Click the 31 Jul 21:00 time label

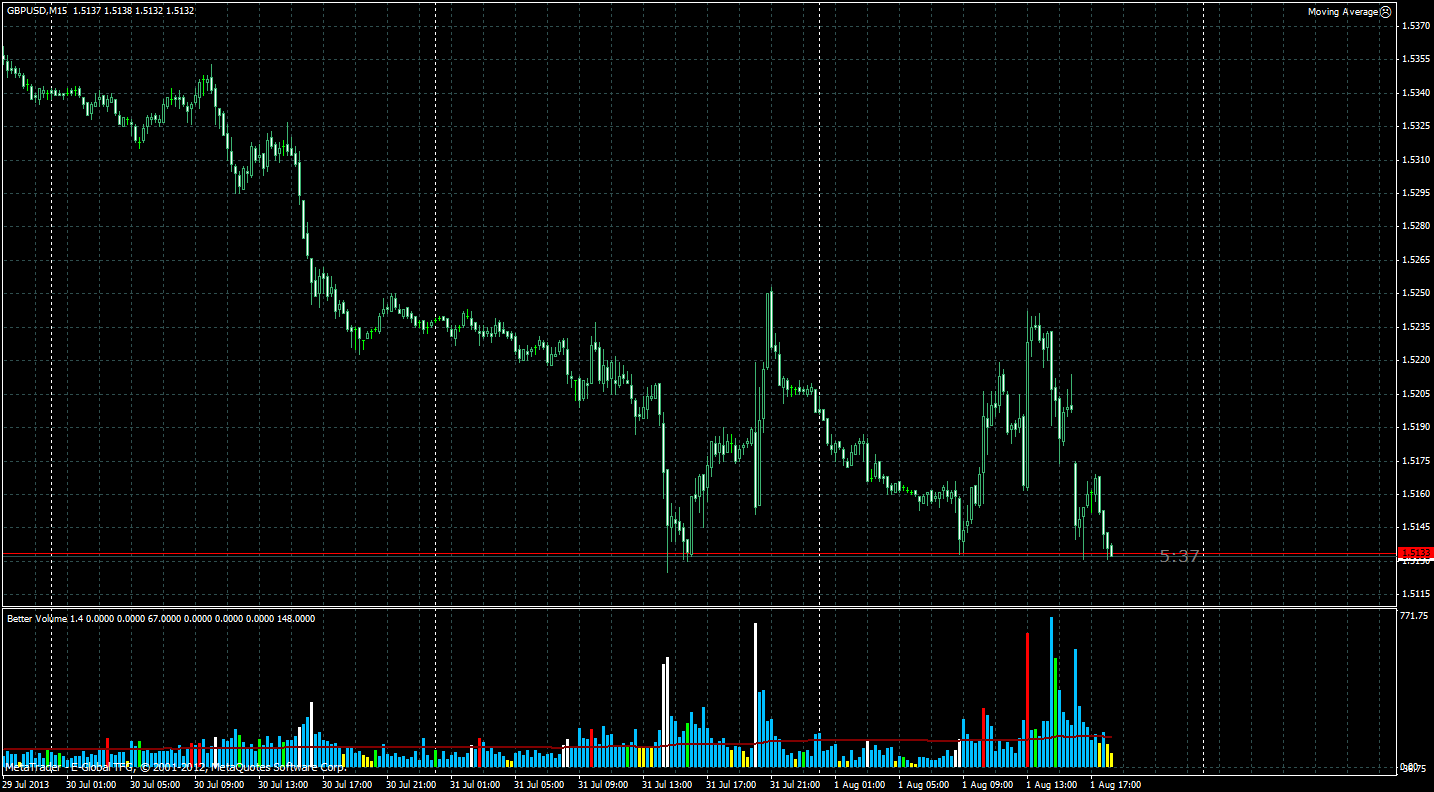(x=793, y=785)
